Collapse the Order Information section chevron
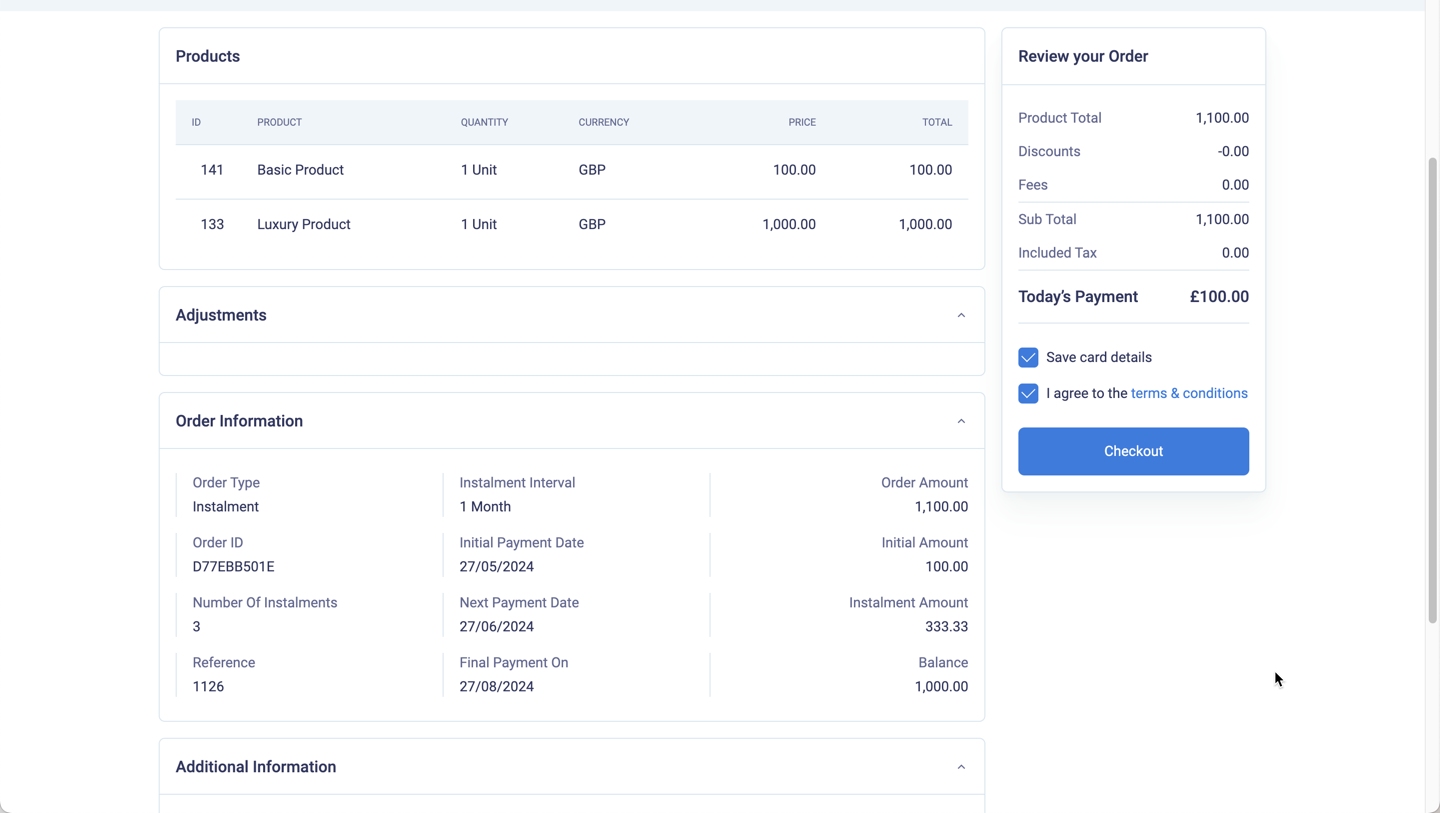Image resolution: width=1440 pixels, height=813 pixels. click(x=961, y=421)
